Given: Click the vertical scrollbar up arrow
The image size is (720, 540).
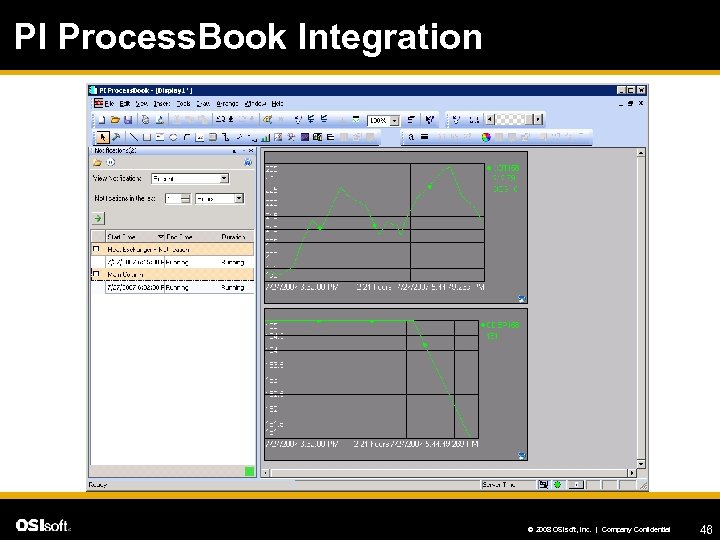Looking at the screenshot, I should click(x=641, y=152).
